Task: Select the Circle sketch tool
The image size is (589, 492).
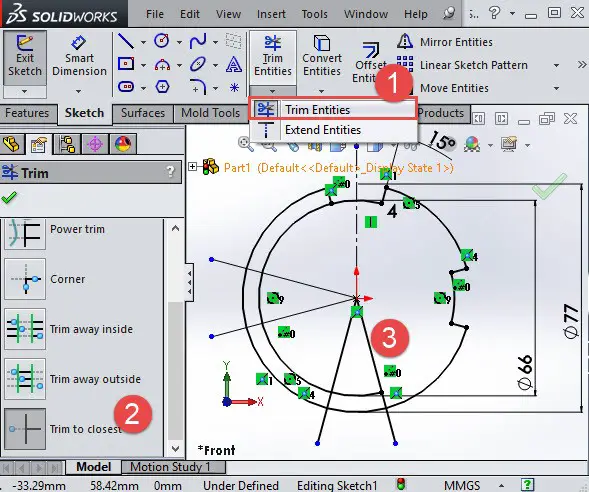Action: 162,41
